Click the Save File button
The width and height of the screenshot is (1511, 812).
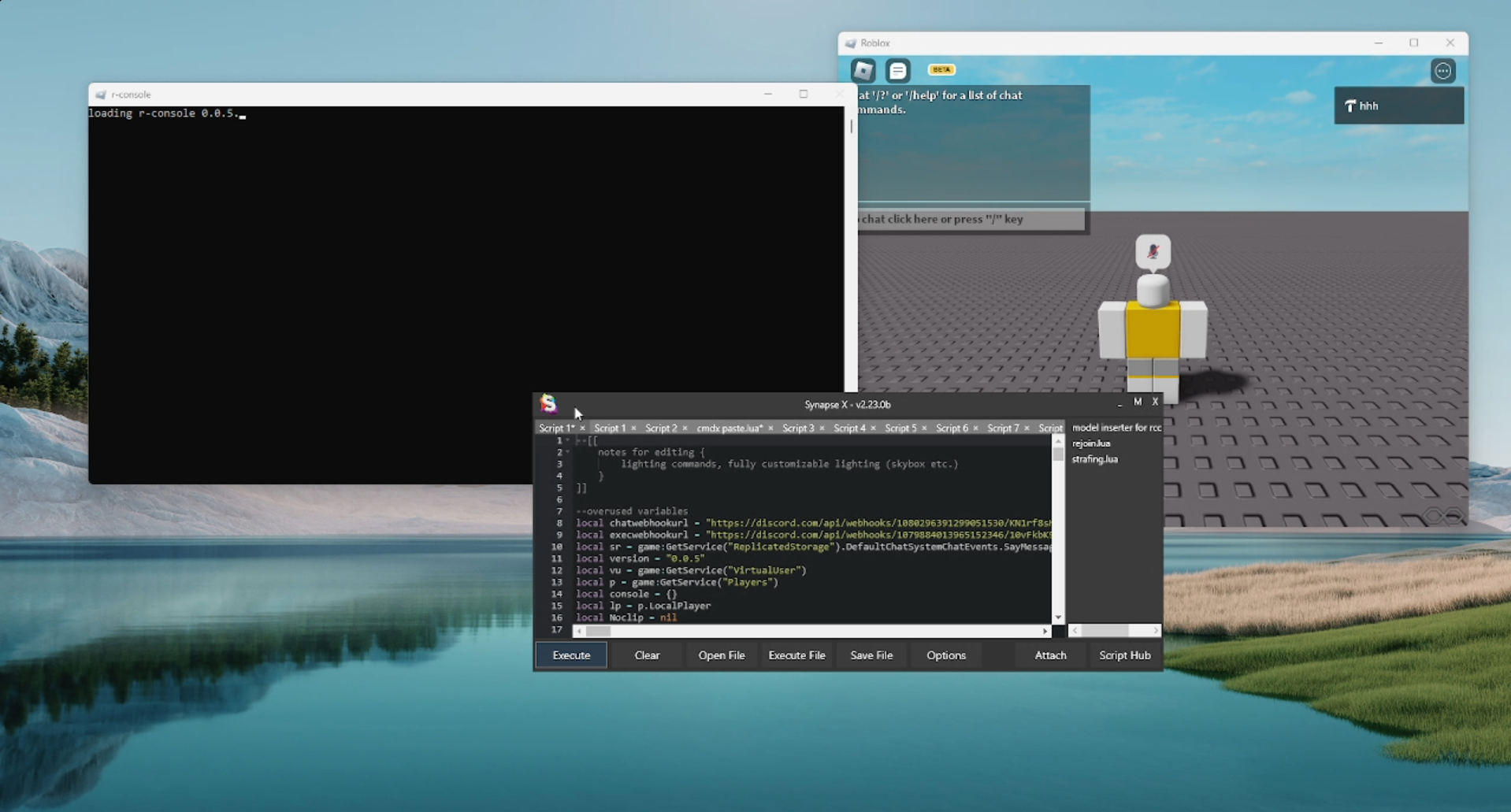(x=871, y=655)
